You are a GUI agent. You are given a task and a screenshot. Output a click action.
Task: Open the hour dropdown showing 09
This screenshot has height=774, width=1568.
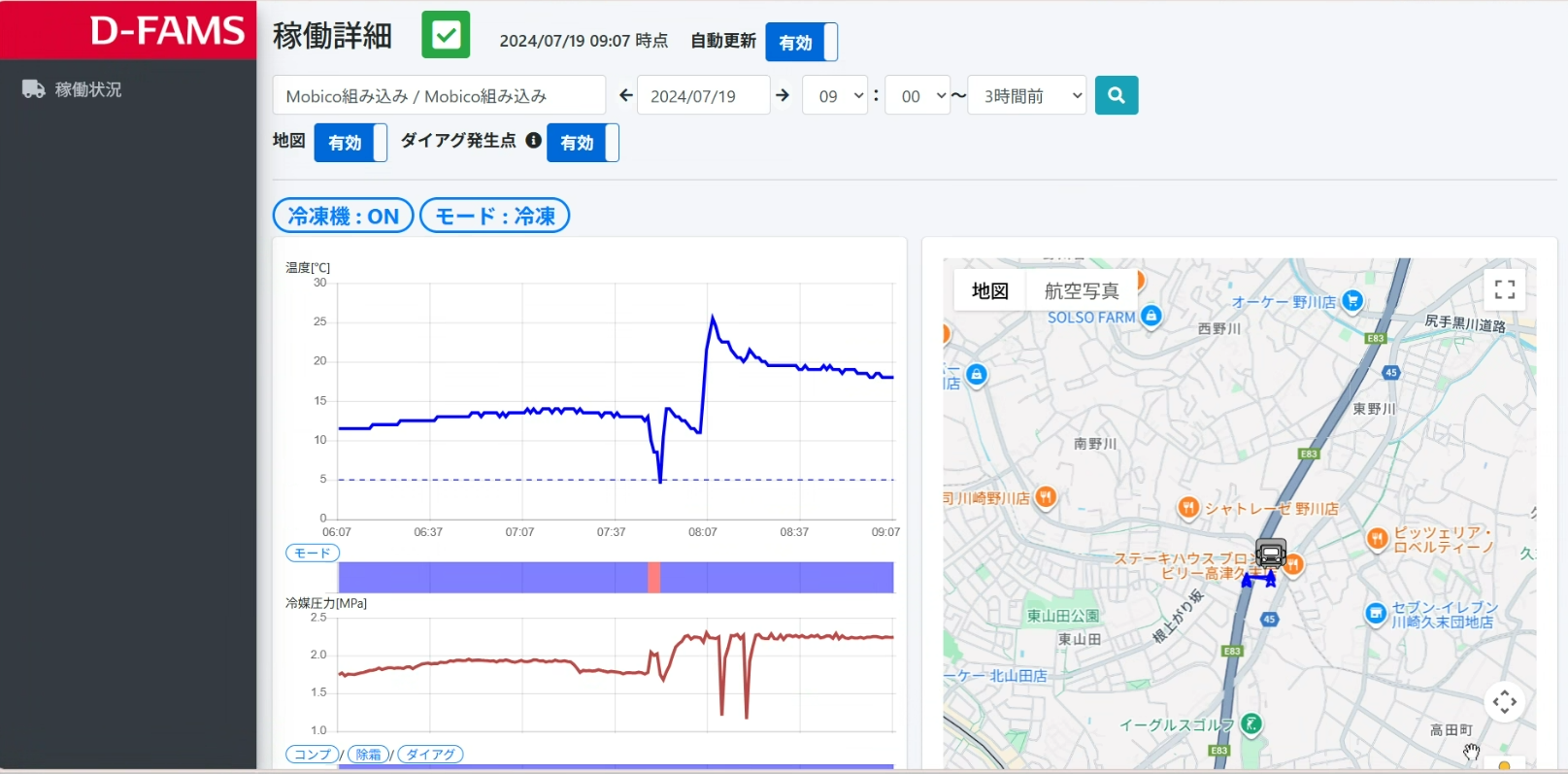pyautogui.click(x=835, y=95)
